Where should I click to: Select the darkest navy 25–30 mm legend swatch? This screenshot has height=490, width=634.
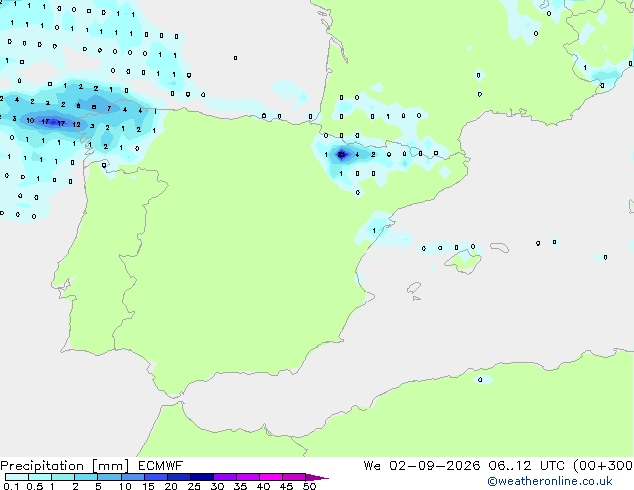pyautogui.click(x=202, y=477)
